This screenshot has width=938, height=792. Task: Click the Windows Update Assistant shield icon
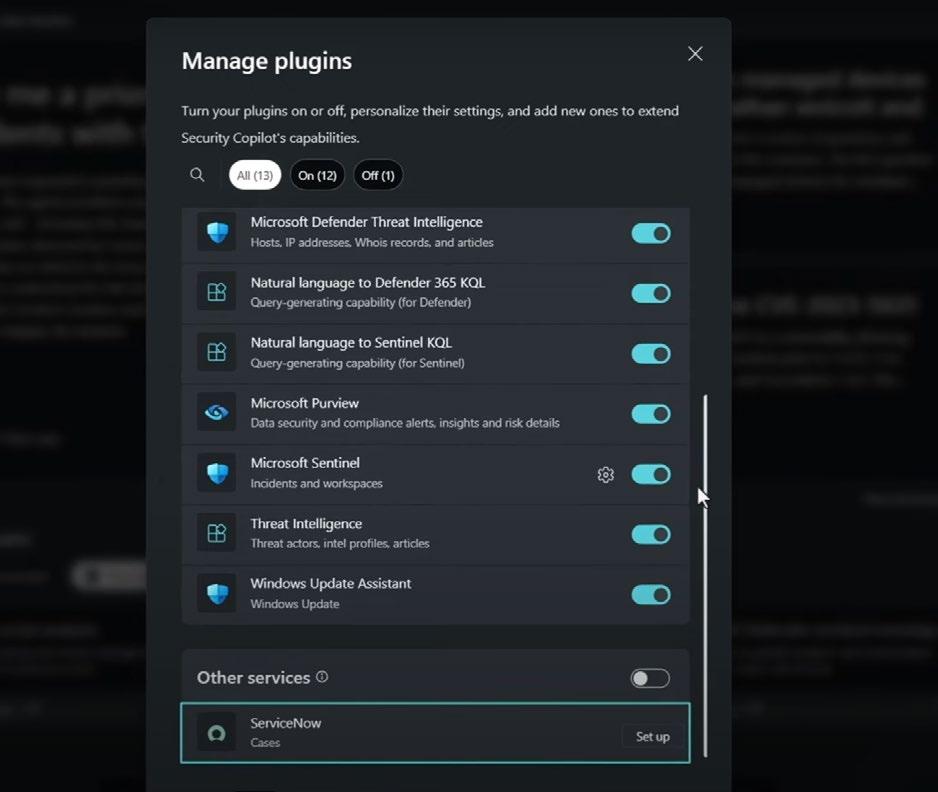(x=217, y=593)
